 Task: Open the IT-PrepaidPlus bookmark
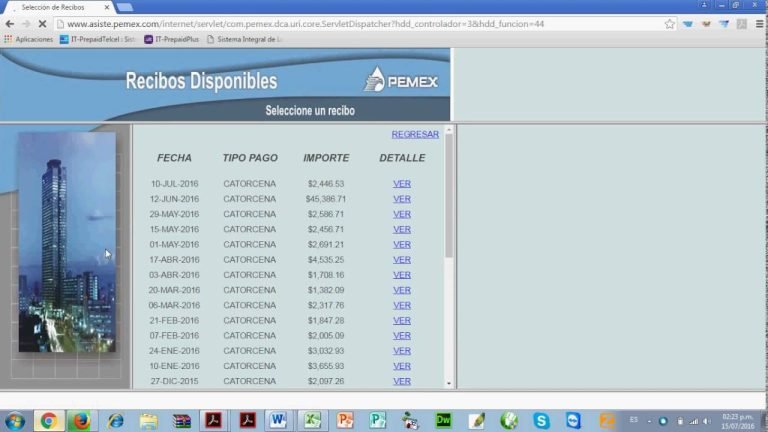tap(172, 39)
